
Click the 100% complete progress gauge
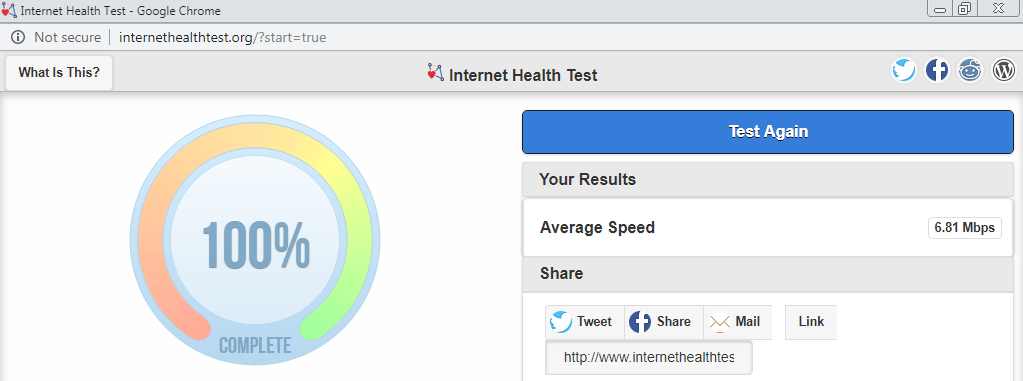(x=255, y=241)
